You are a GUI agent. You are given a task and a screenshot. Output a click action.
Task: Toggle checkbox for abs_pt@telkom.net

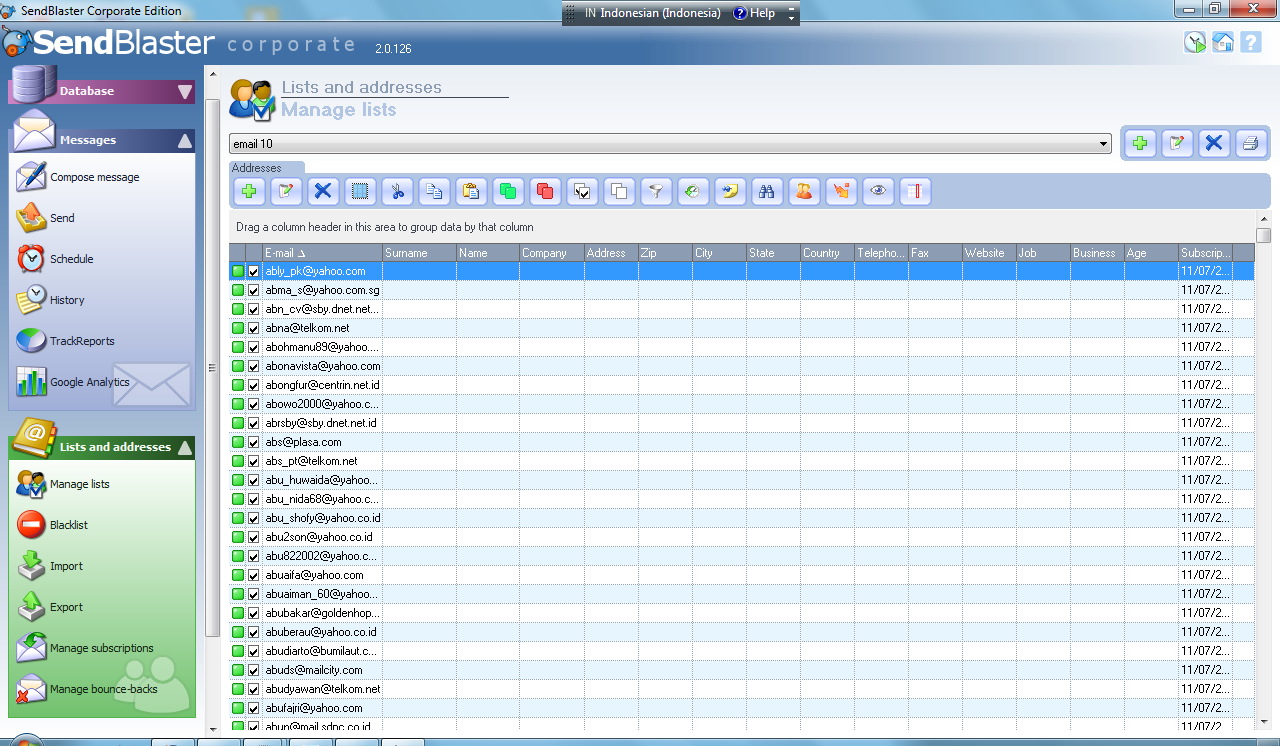[254, 461]
